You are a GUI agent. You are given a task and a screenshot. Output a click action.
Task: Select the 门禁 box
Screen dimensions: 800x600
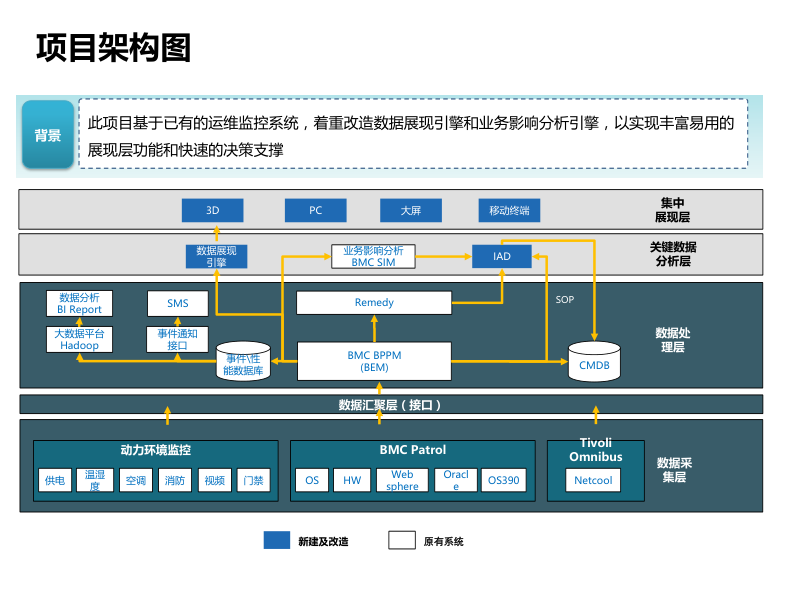pos(254,480)
